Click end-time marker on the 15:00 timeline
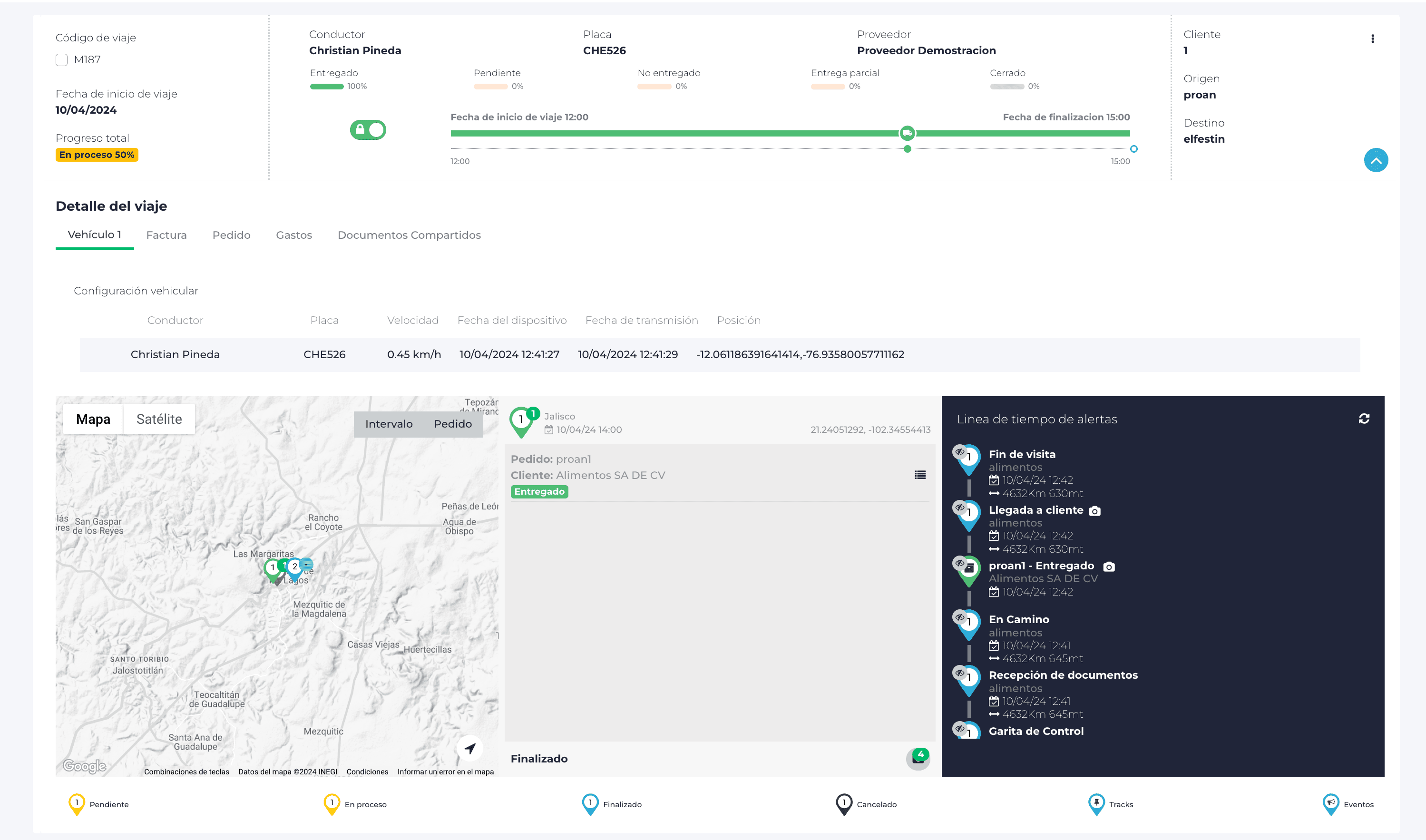 (1133, 149)
